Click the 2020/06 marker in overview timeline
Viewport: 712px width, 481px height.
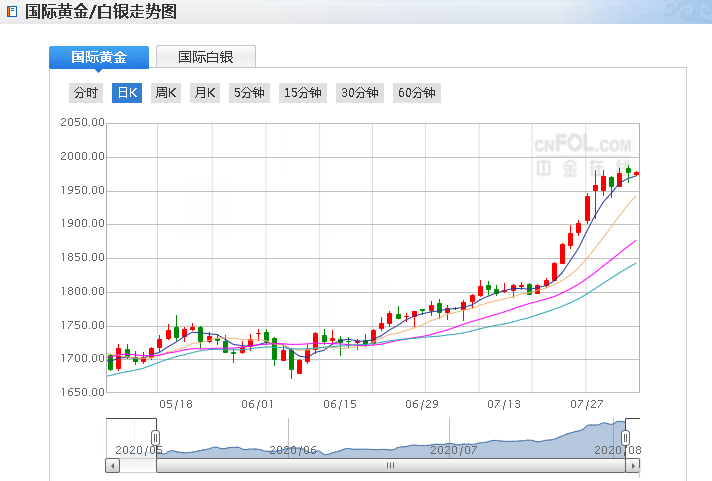[x=293, y=450]
